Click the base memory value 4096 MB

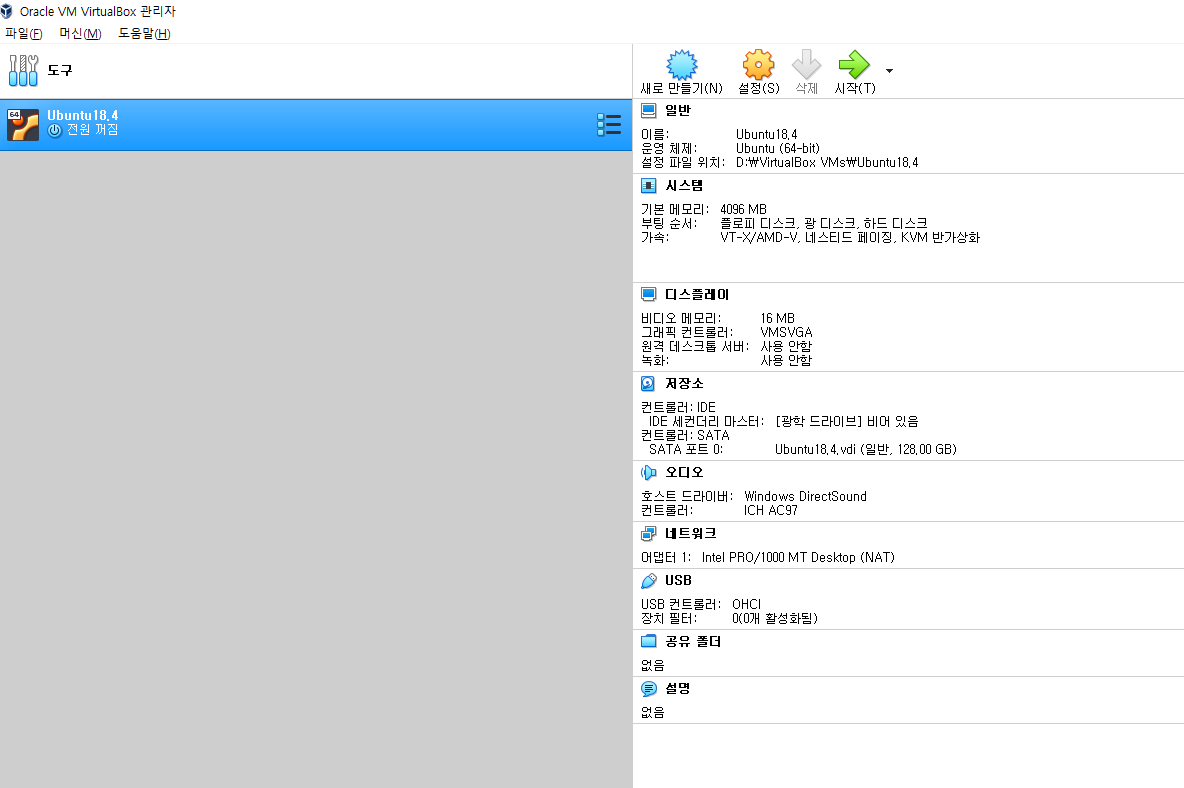click(743, 209)
